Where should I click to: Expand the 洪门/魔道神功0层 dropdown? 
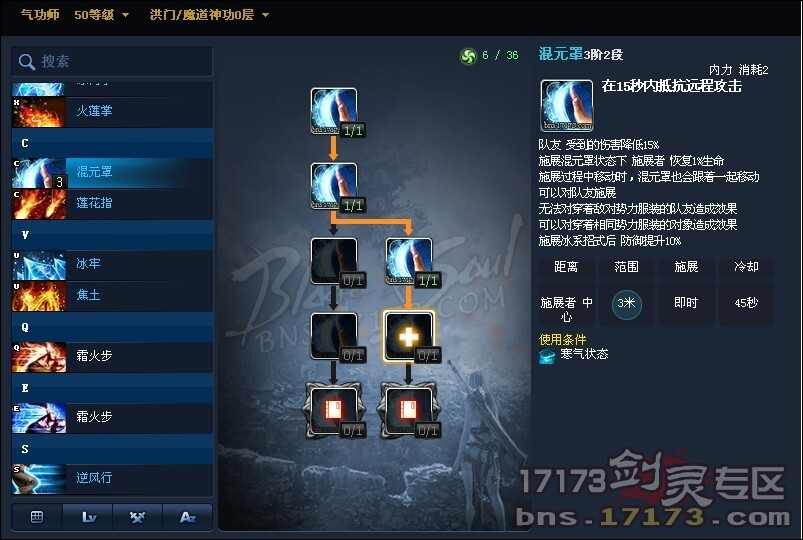click(209, 15)
